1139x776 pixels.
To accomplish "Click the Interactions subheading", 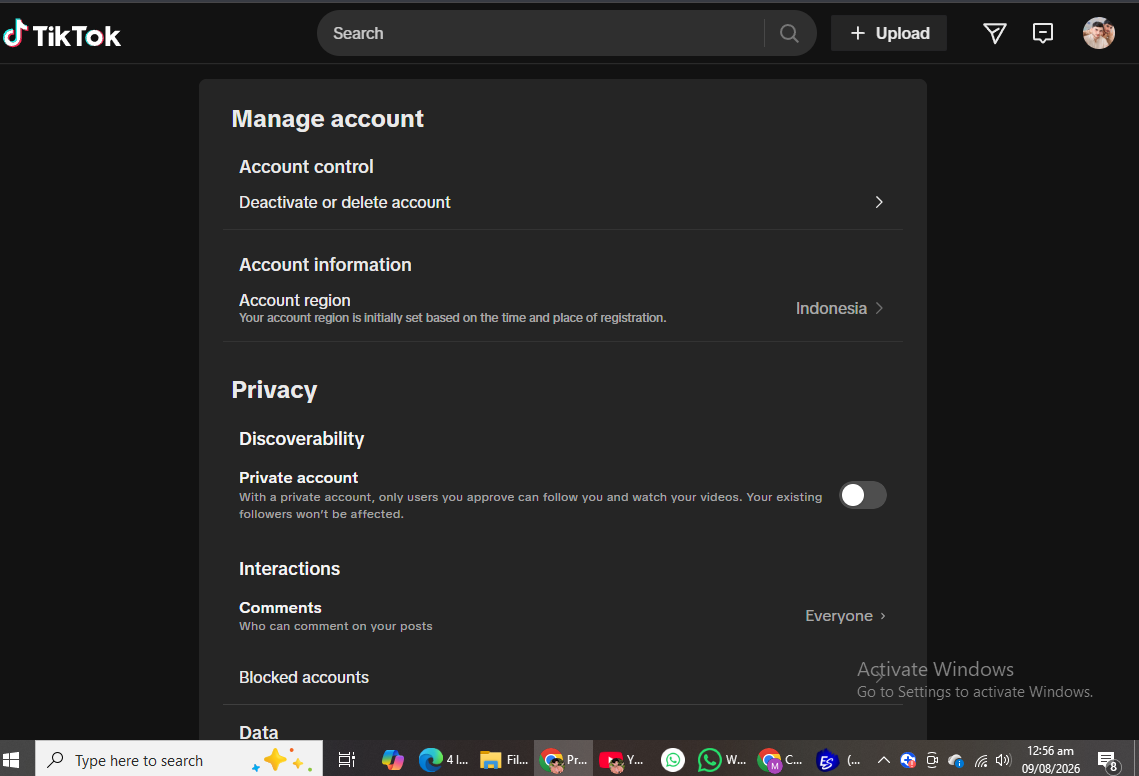I will pyautogui.click(x=289, y=568).
